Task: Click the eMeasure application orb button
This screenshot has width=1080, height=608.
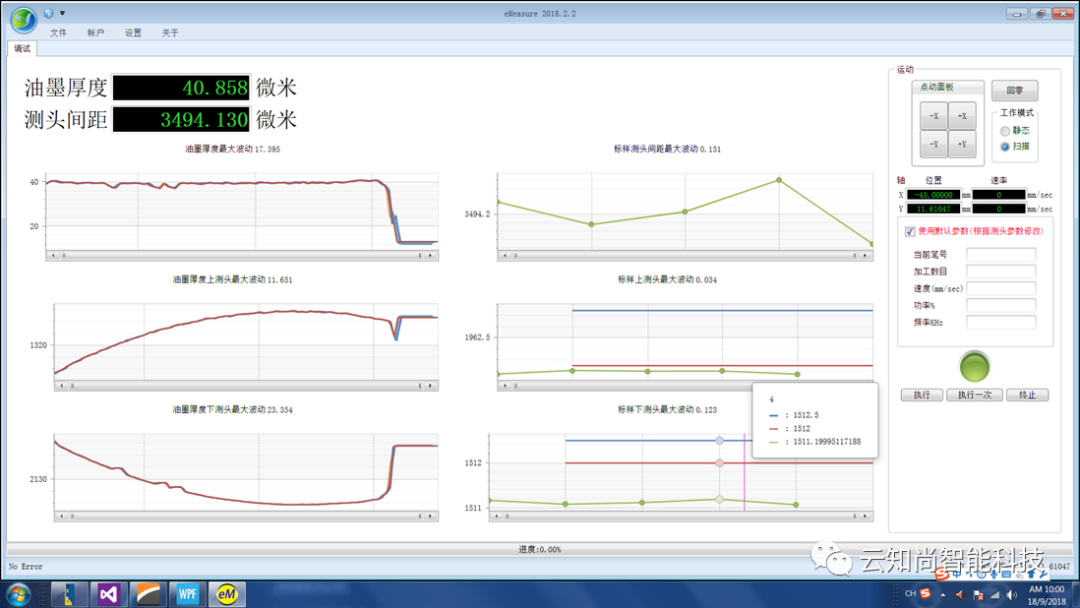Action: 22,19
